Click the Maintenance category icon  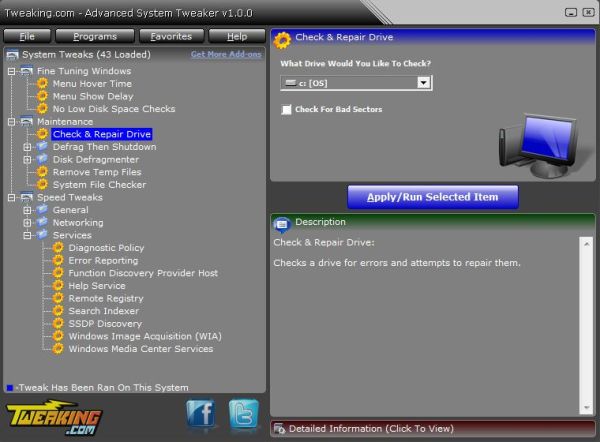click(x=26, y=121)
